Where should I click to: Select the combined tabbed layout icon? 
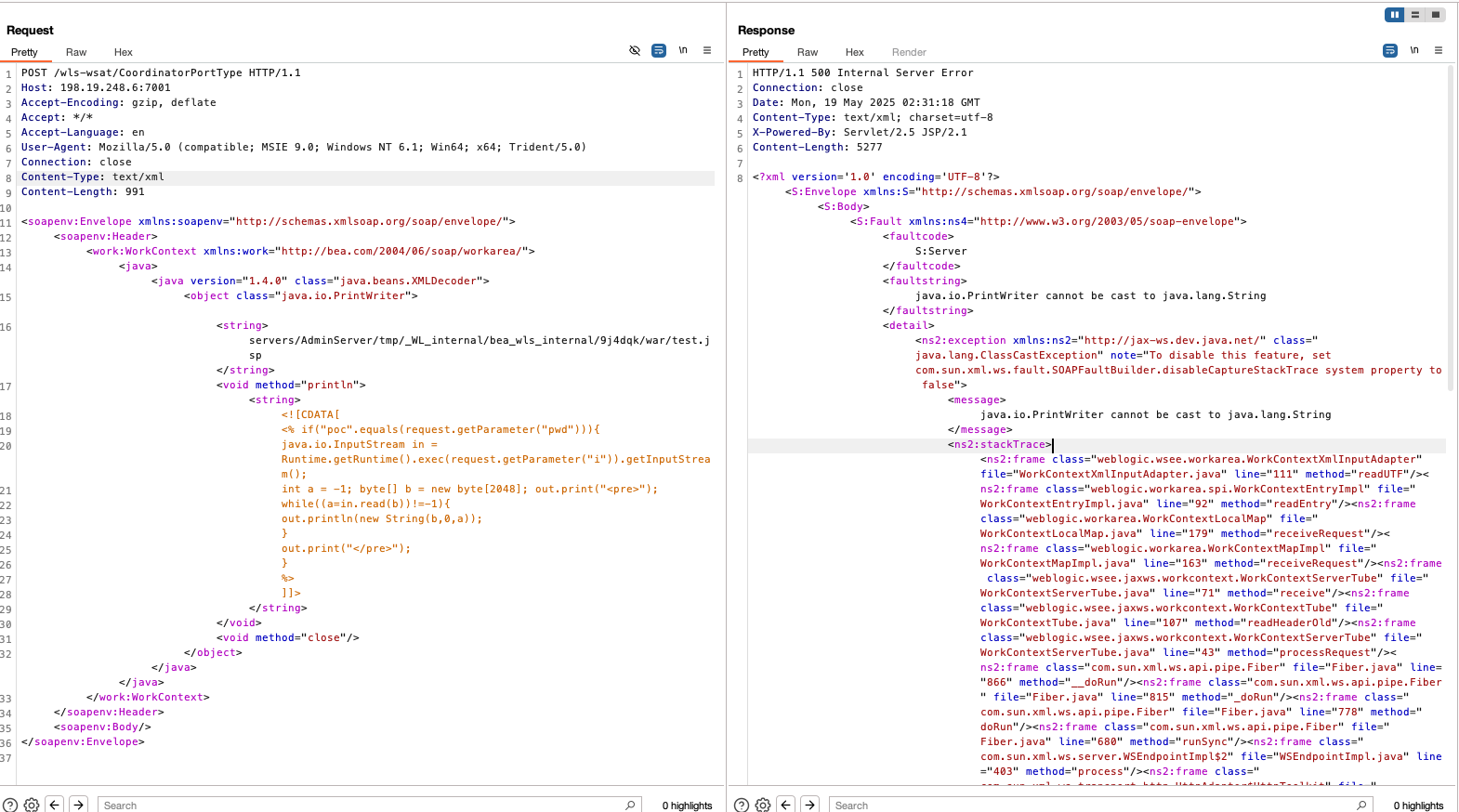click(x=1436, y=15)
